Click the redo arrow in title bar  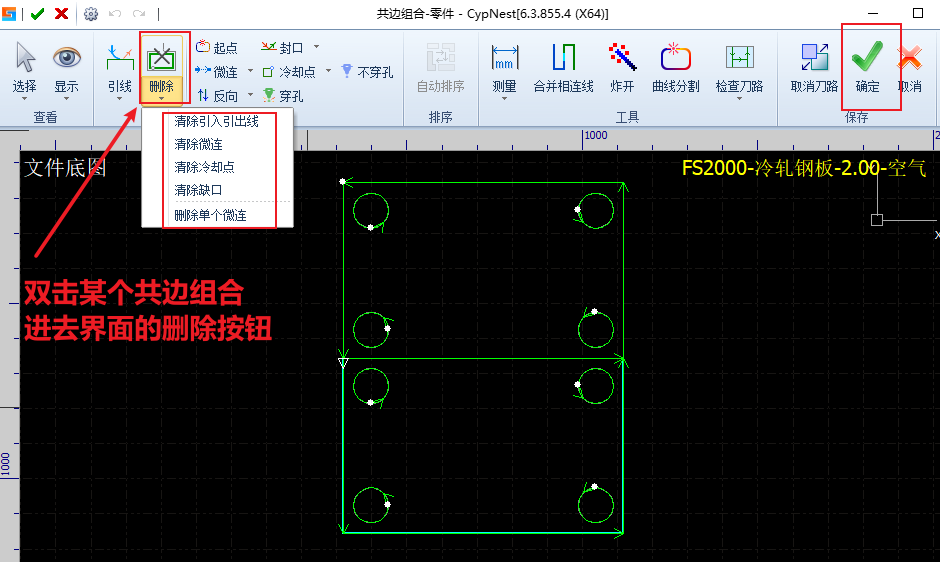coord(139,13)
